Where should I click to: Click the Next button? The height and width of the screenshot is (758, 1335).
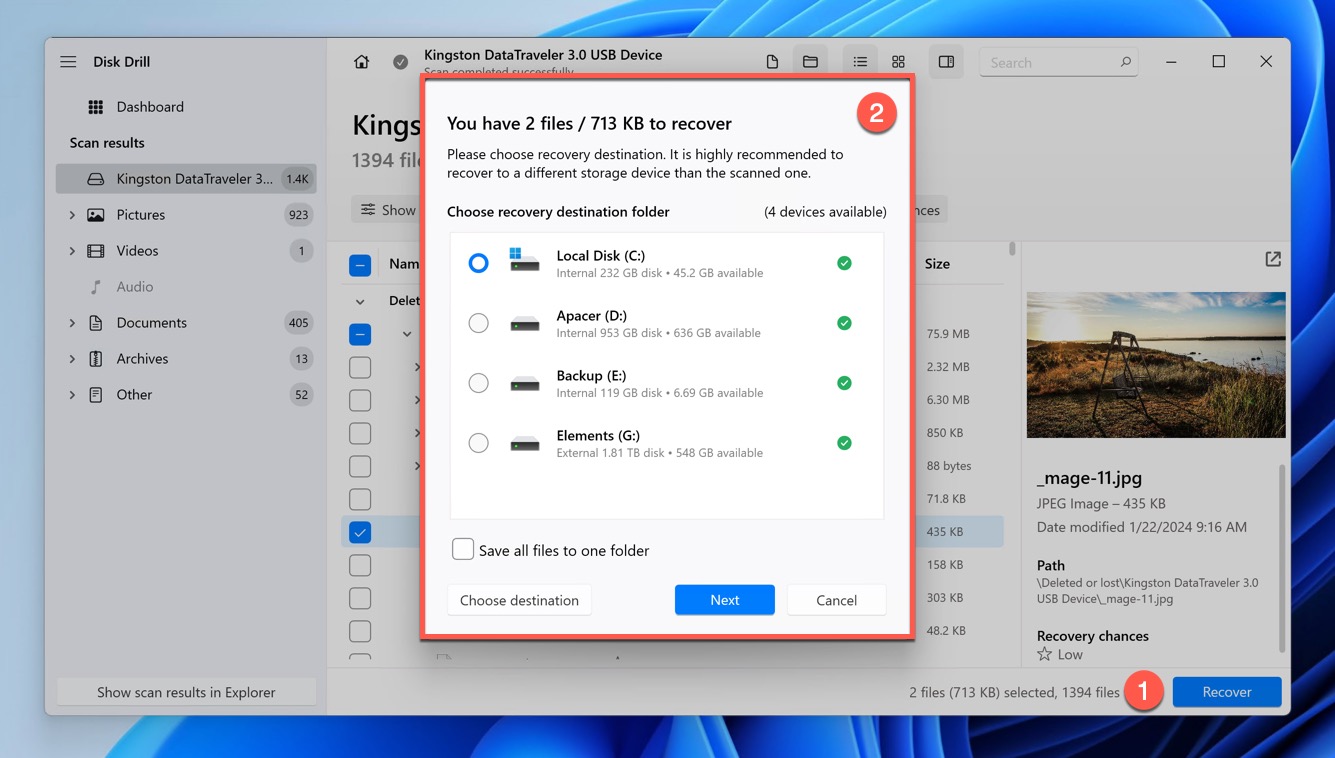click(x=725, y=600)
